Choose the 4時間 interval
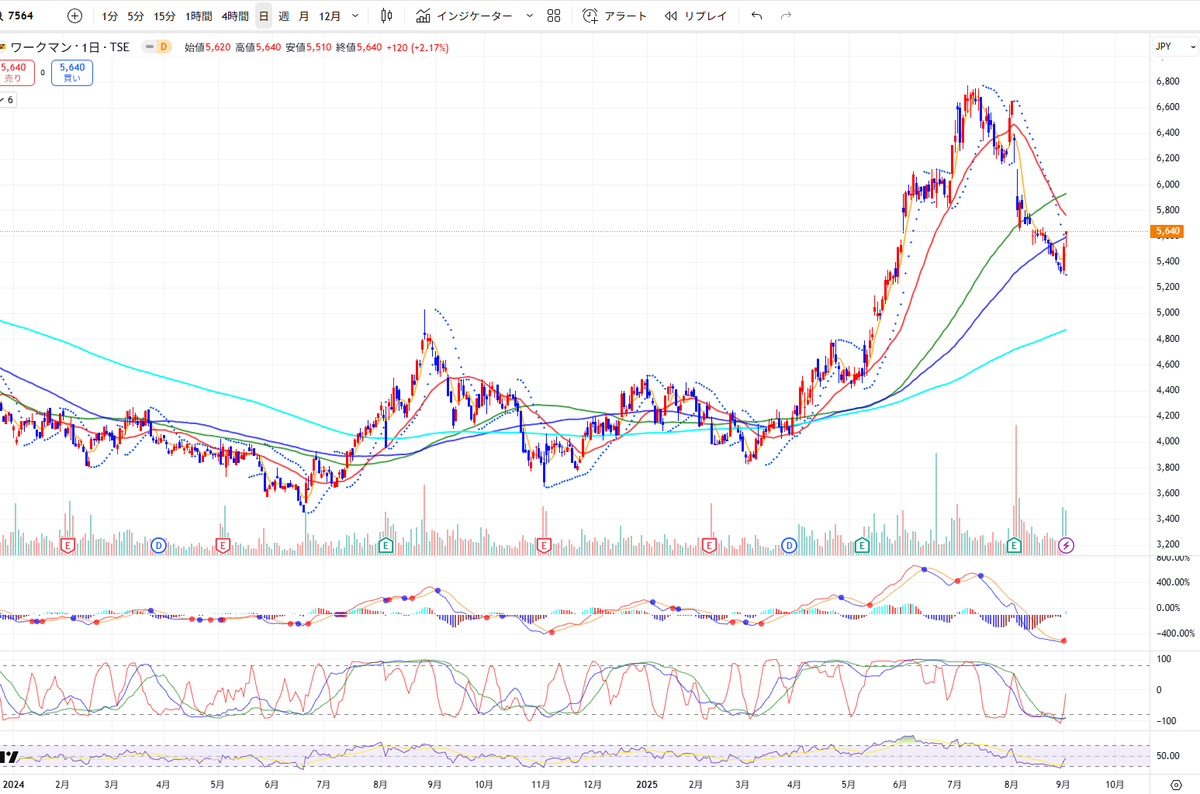 (x=235, y=16)
